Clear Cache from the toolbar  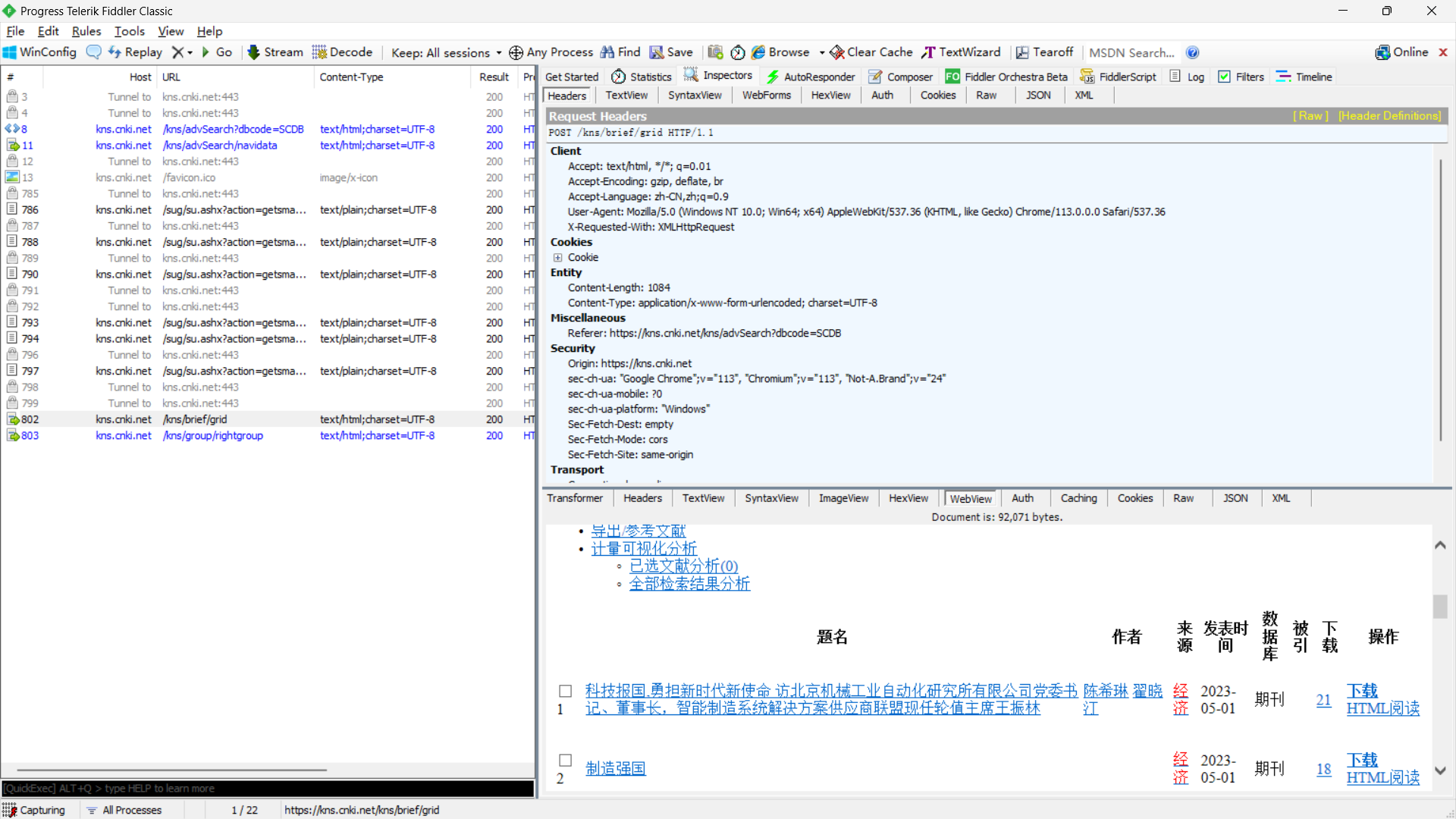(871, 52)
